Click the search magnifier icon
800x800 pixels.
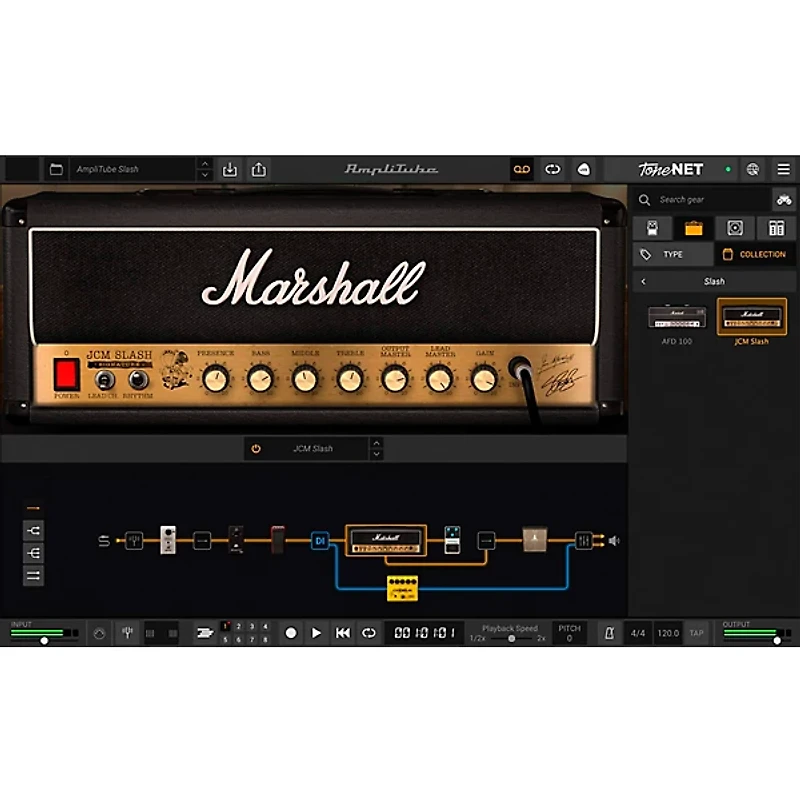[x=644, y=199]
